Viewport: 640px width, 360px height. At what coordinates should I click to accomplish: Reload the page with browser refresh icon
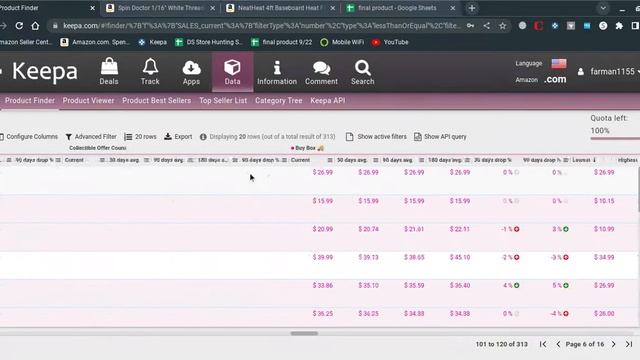[19, 26]
